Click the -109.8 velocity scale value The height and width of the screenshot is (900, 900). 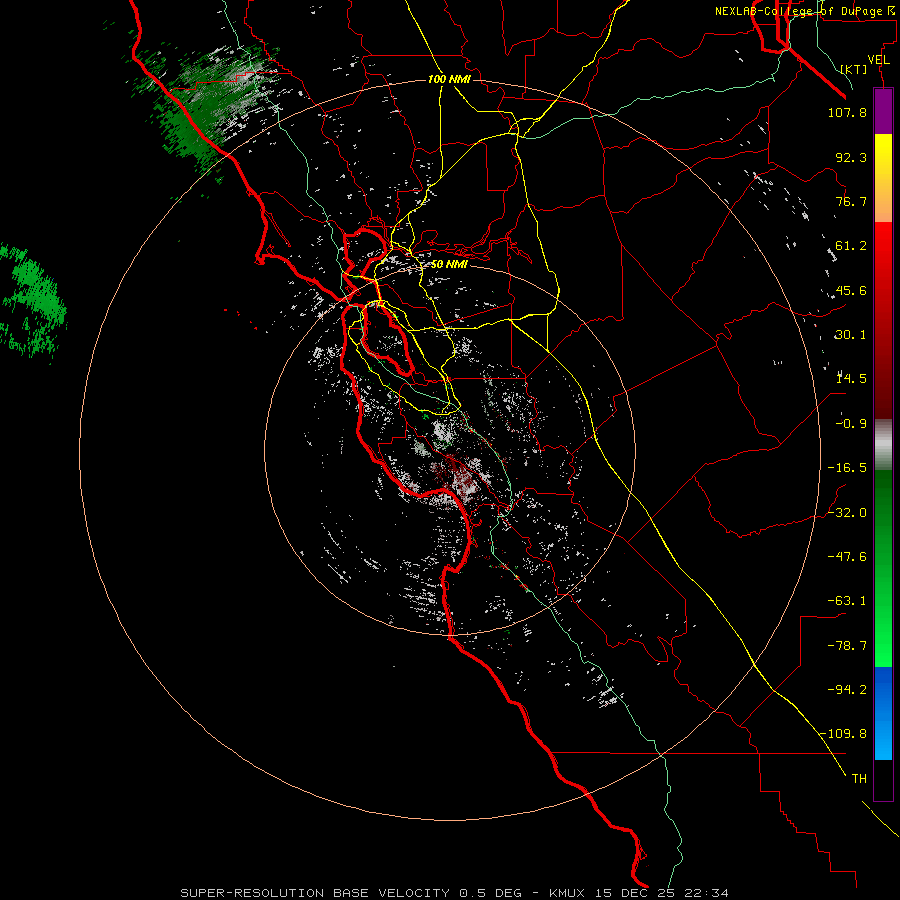coord(844,734)
